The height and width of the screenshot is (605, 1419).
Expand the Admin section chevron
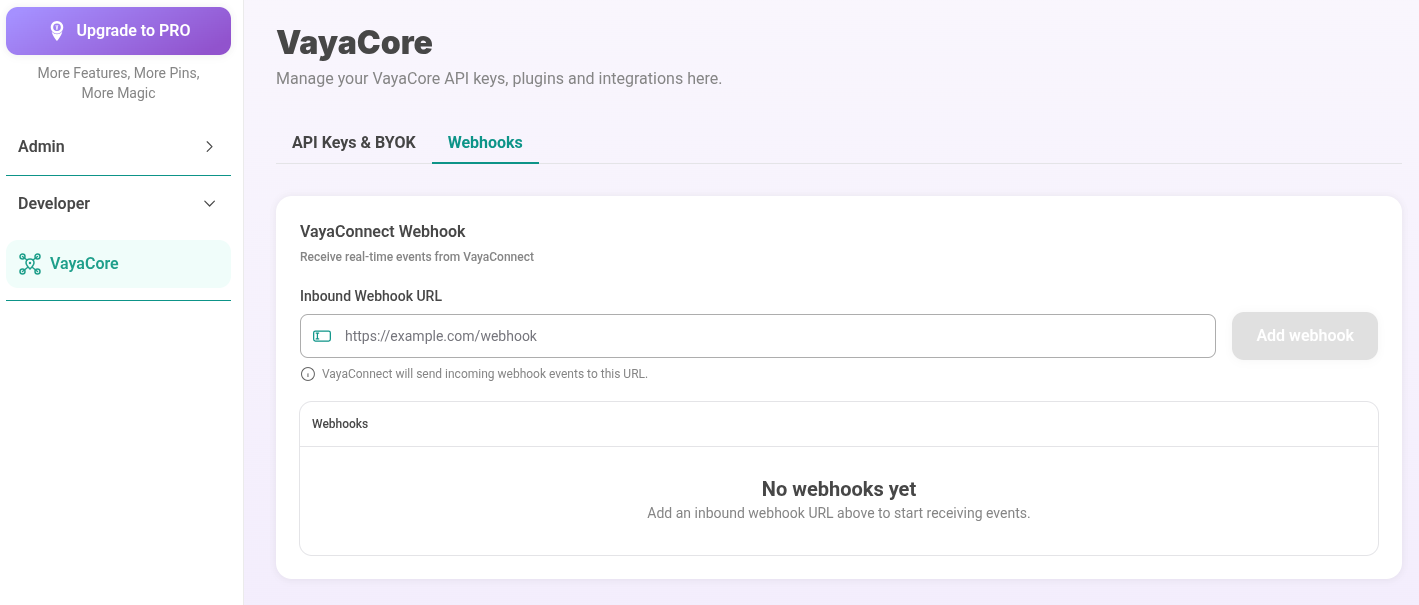pyautogui.click(x=209, y=147)
